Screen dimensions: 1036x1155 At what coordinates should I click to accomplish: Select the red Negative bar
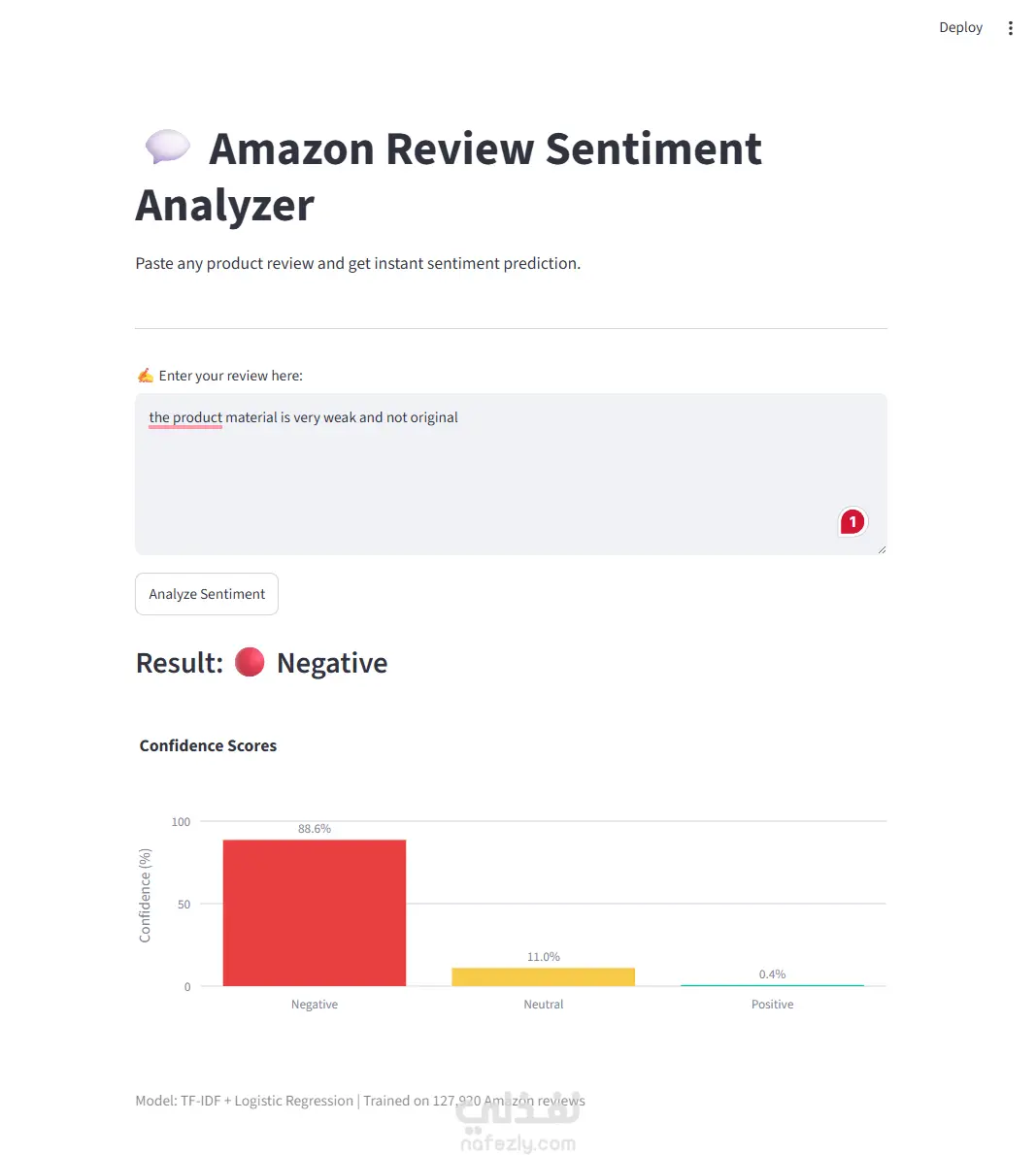[x=315, y=912]
